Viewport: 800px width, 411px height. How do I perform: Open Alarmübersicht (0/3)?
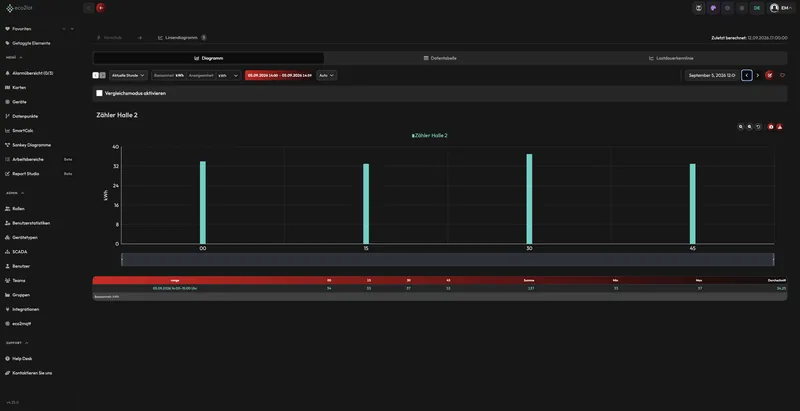point(29,73)
